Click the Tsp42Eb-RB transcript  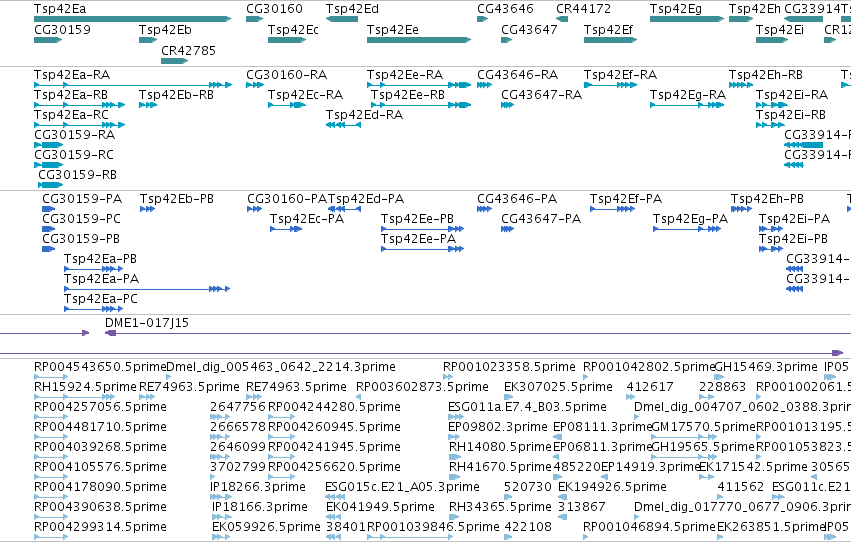pyautogui.click(x=148, y=105)
